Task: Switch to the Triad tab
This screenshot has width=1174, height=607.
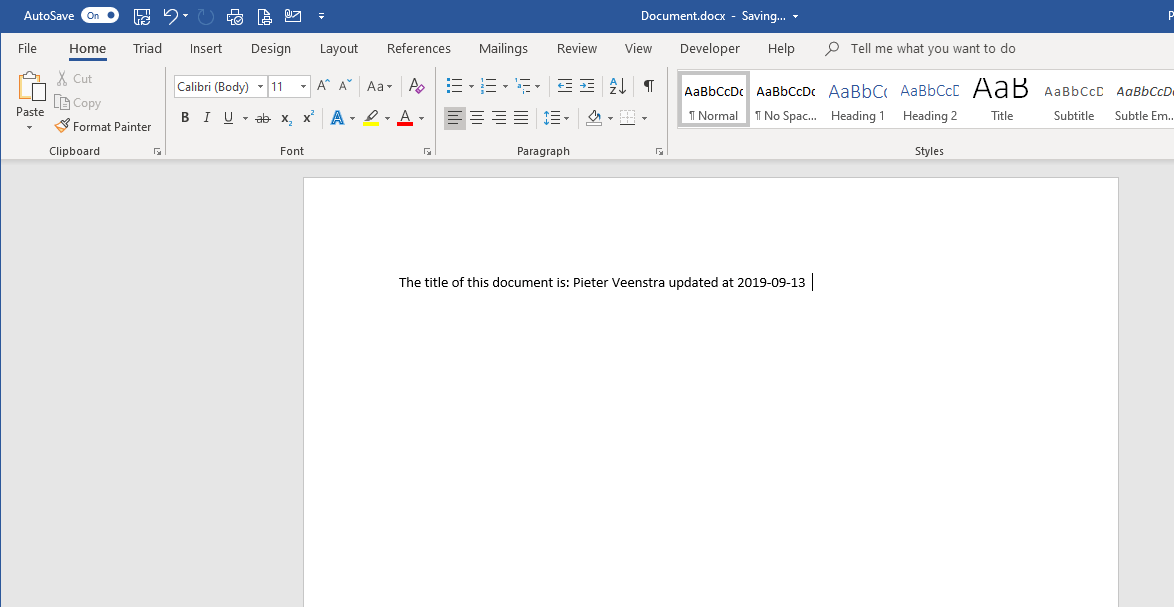Action: coord(147,49)
